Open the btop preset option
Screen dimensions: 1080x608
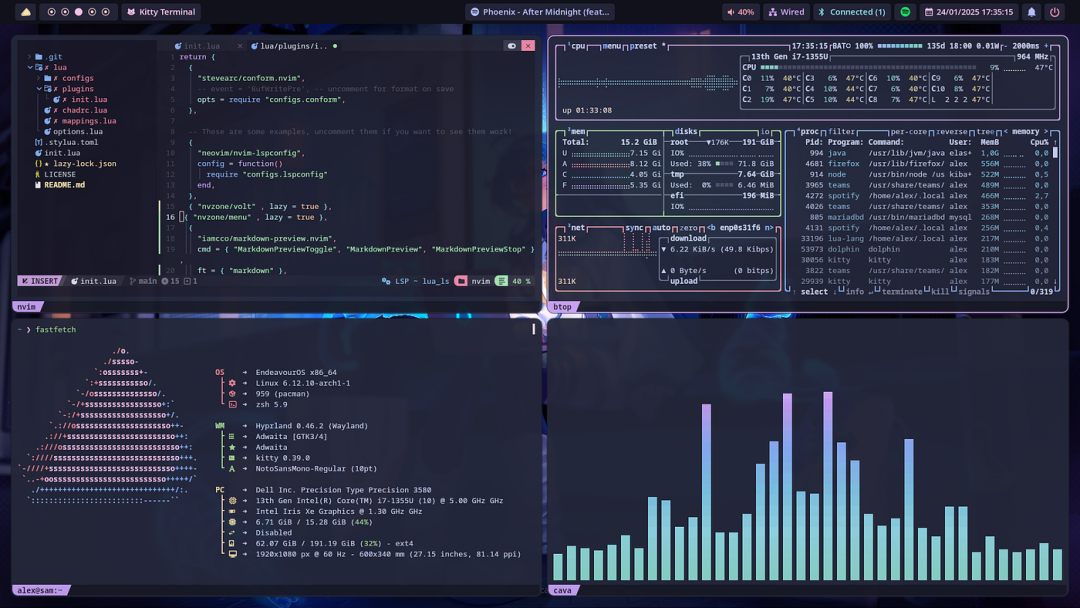[x=646, y=46]
